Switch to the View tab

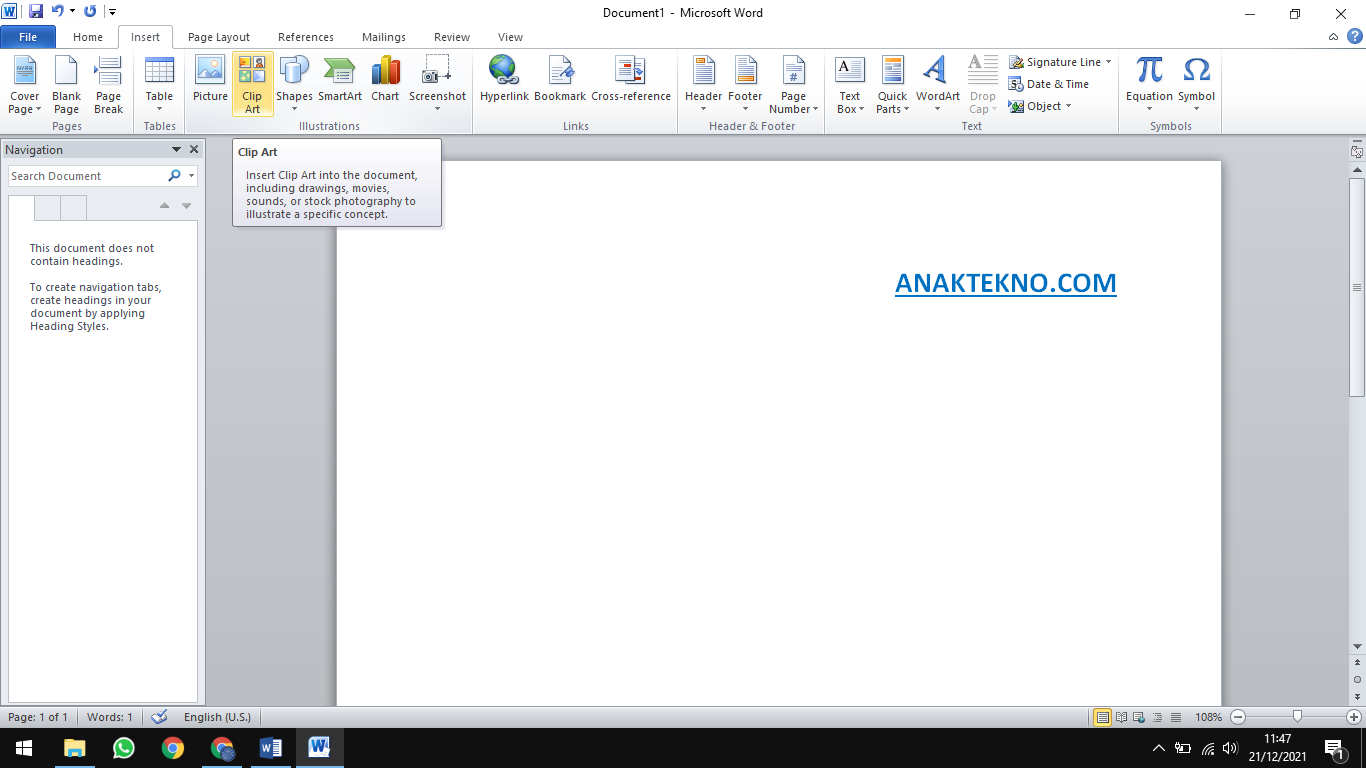click(510, 37)
